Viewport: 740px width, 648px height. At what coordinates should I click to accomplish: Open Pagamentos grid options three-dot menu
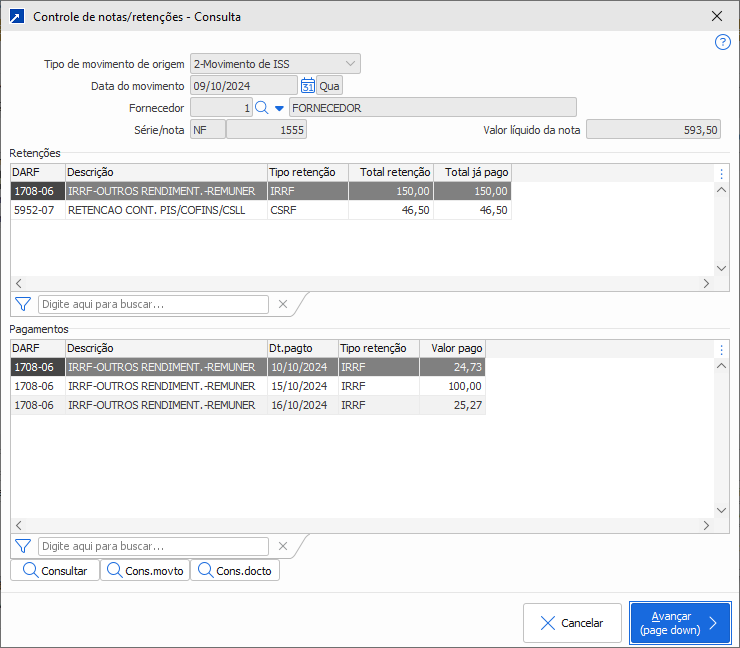722,350
